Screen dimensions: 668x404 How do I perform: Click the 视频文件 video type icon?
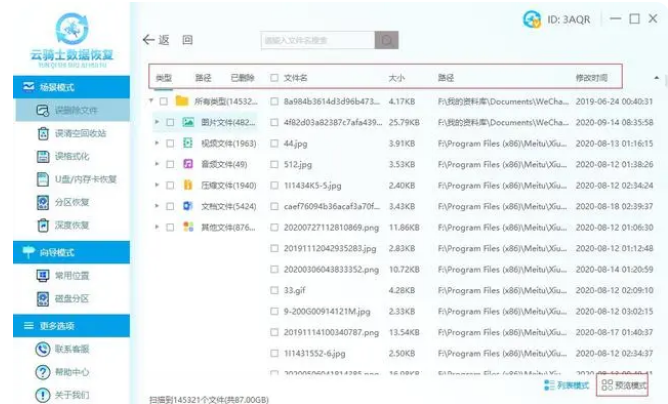coord(188,143)
